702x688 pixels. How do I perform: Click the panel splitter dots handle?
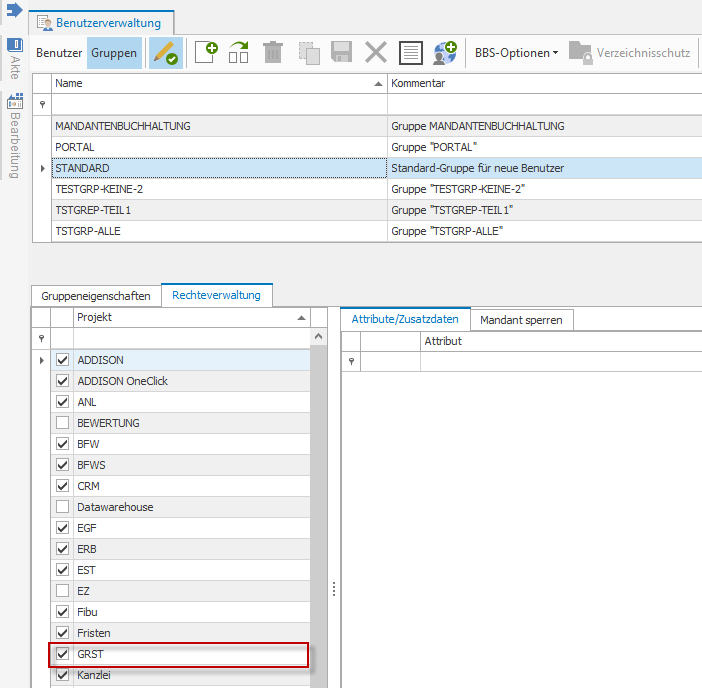(x=334, y=589)
